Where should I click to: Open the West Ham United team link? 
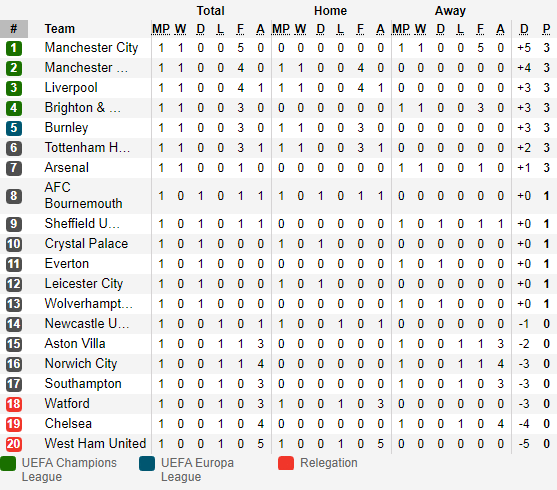95,443
